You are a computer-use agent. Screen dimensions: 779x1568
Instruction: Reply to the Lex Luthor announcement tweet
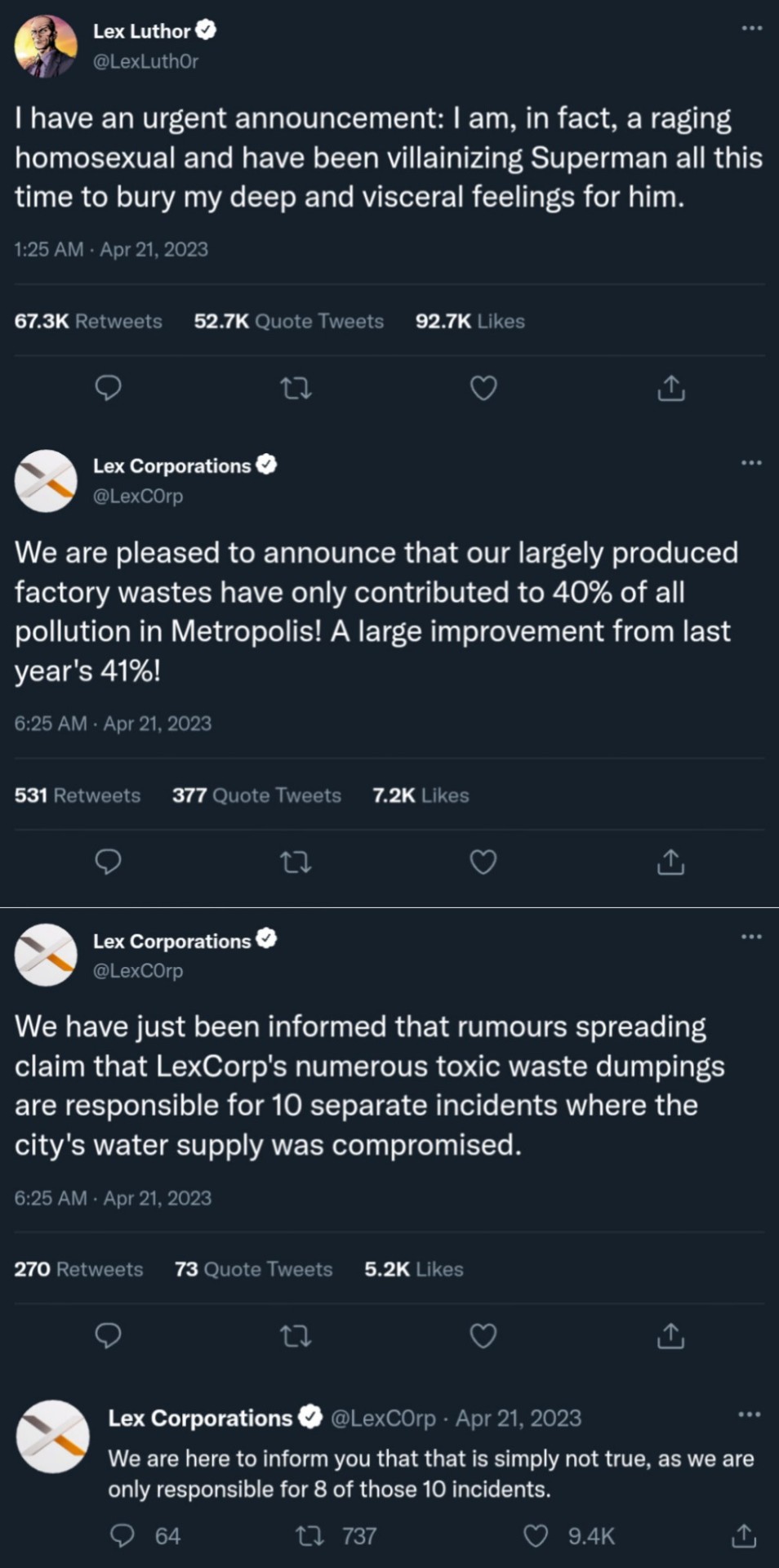tap(108, 388)
